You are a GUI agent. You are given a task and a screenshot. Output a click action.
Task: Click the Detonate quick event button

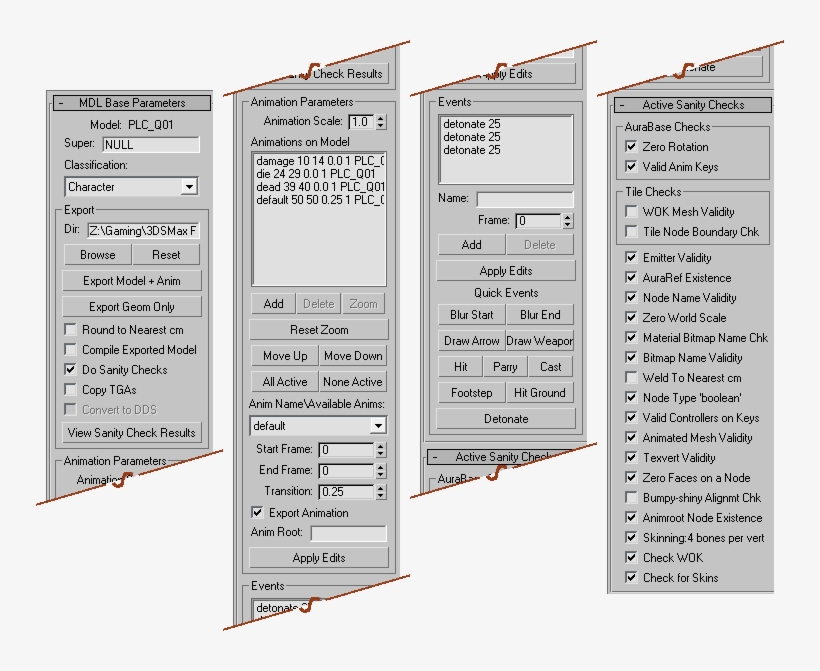(x=505, y=419)
